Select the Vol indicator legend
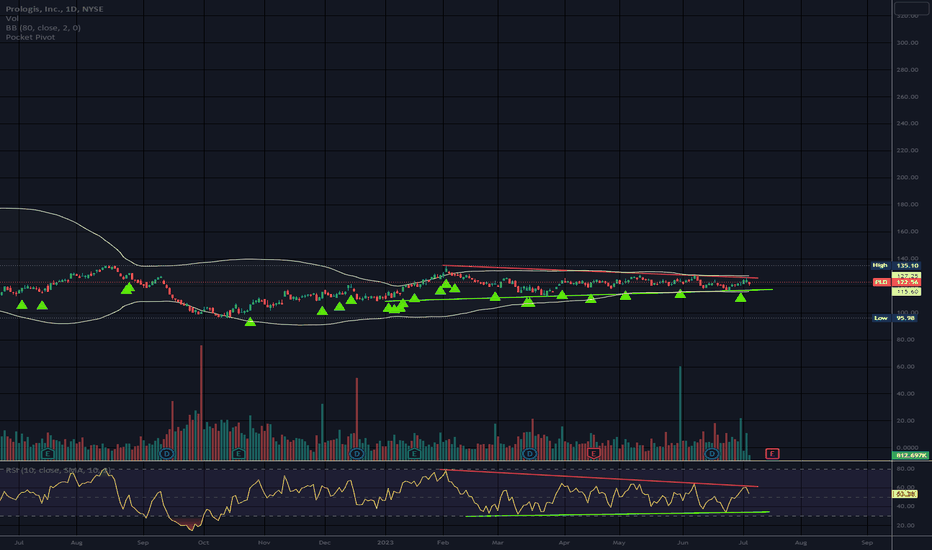 coord(12,18)
